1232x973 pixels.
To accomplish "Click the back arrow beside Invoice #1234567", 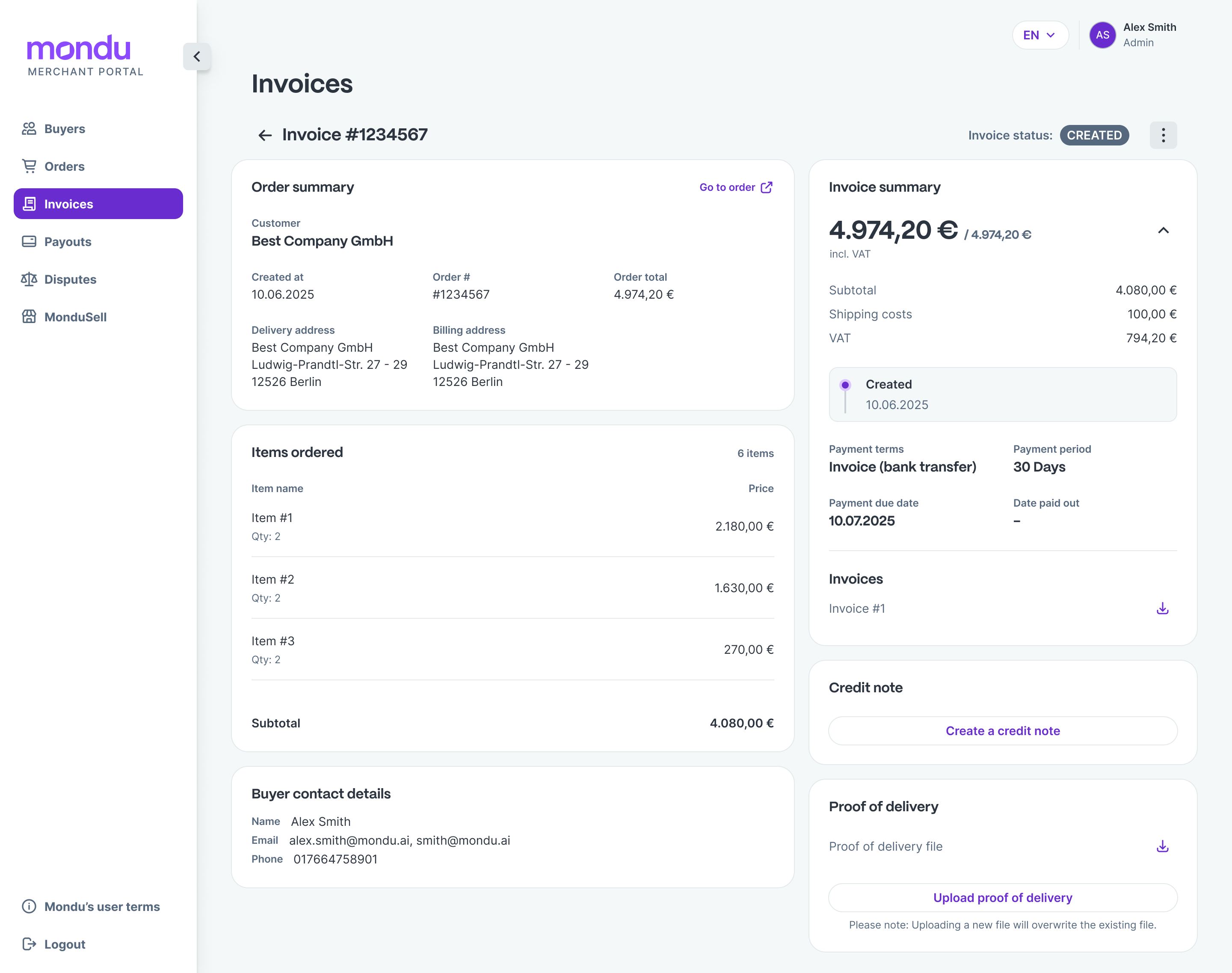I will [x=265, y=136].
